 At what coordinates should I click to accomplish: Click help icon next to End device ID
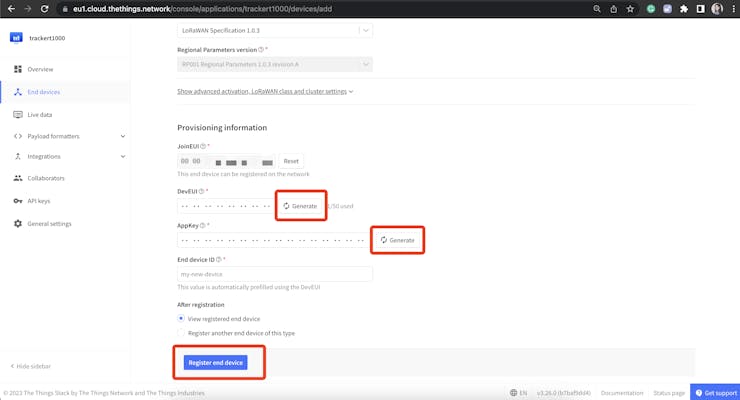click(x=219, y=259)
